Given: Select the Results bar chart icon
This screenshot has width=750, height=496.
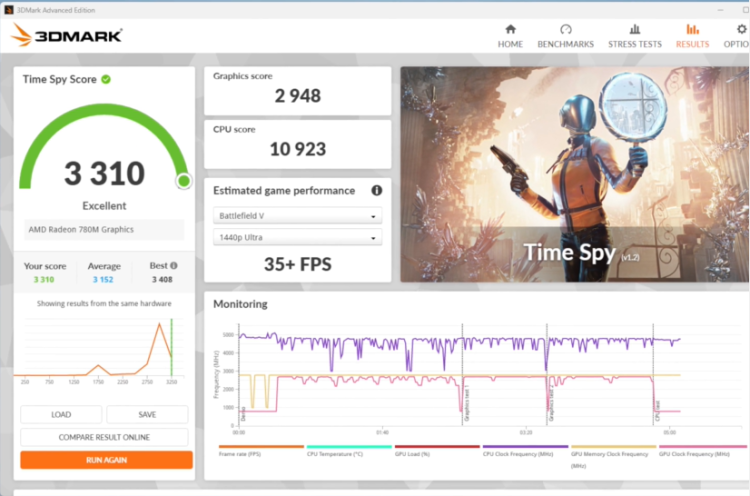Looking at the screenshot, I should coord(692,30).
